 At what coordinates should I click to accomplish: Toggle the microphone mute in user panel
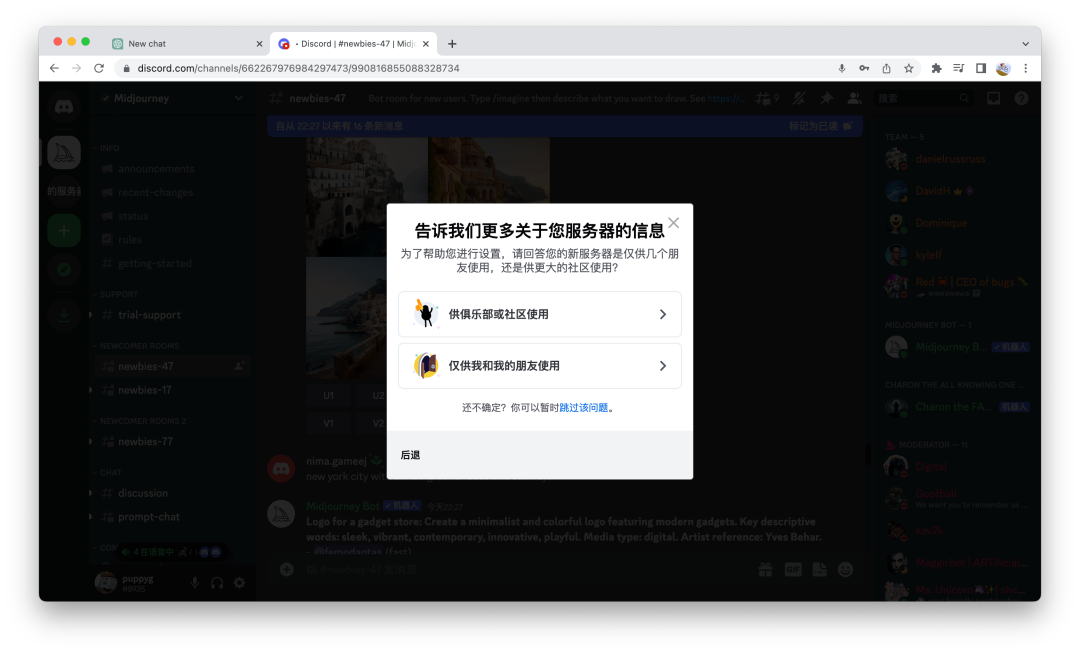click(195, 583)
